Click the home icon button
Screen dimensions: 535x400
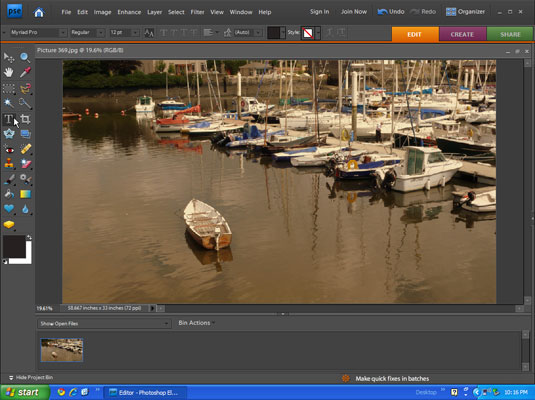(39, 13)
